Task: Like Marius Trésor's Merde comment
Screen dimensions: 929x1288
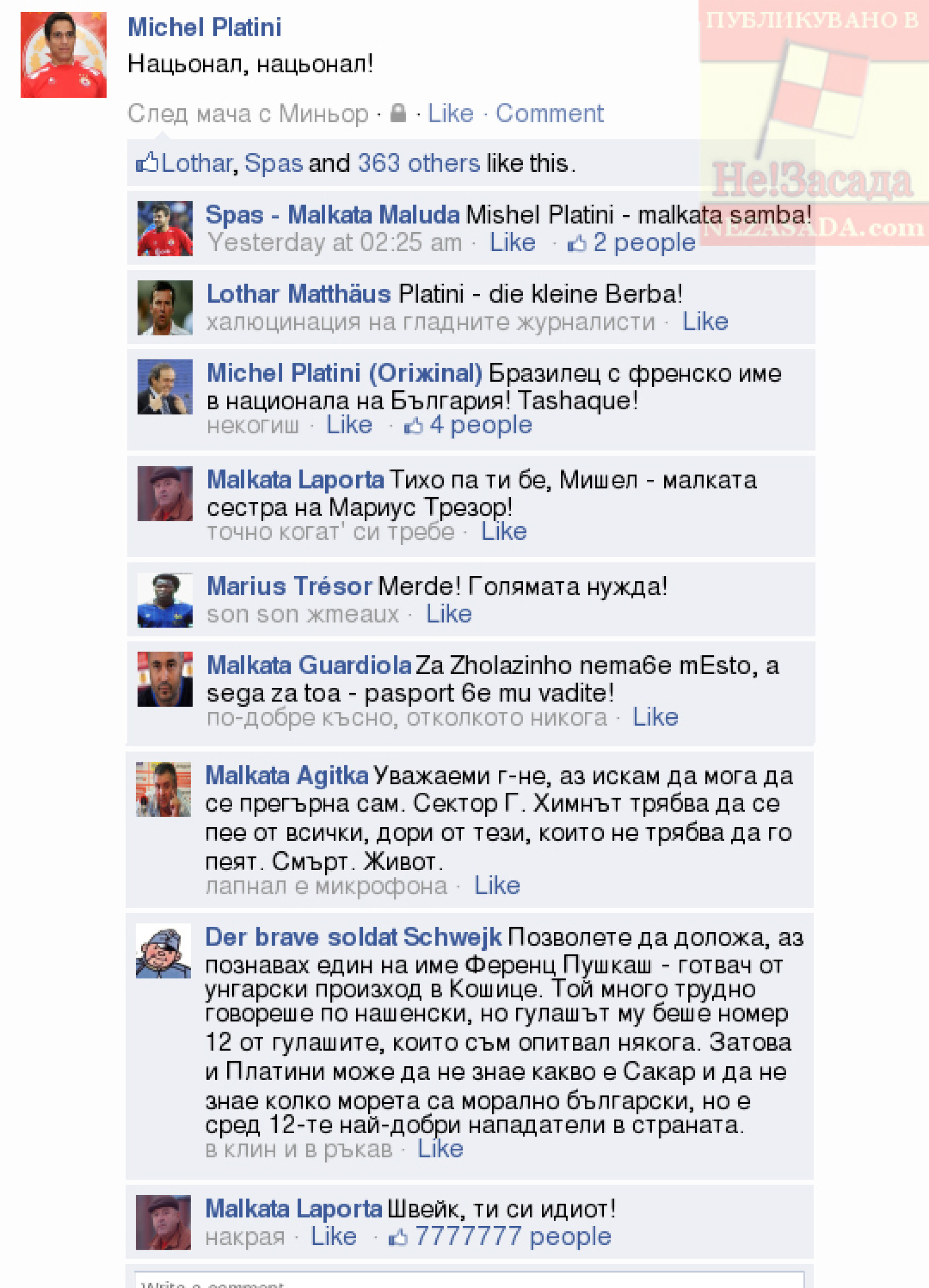Action: 449,614
